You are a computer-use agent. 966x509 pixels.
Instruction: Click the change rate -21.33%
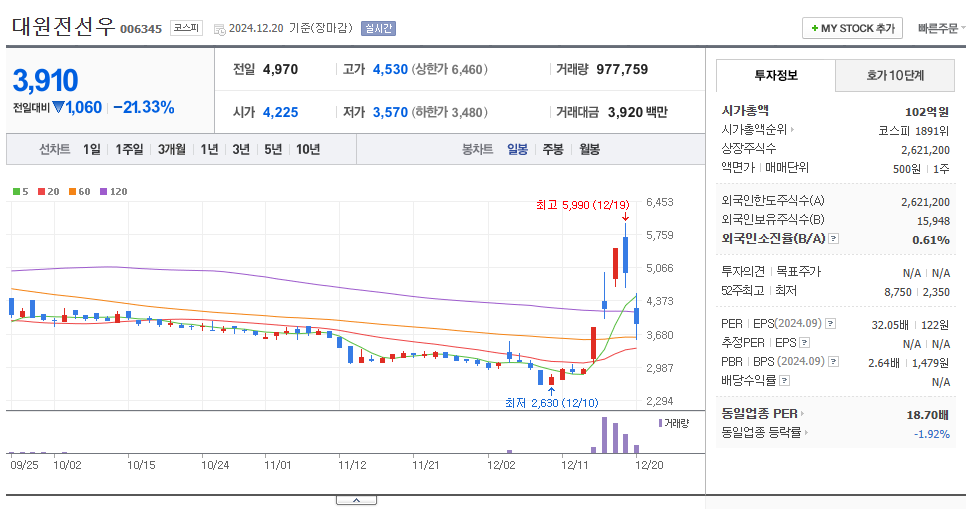coord(144,107)
